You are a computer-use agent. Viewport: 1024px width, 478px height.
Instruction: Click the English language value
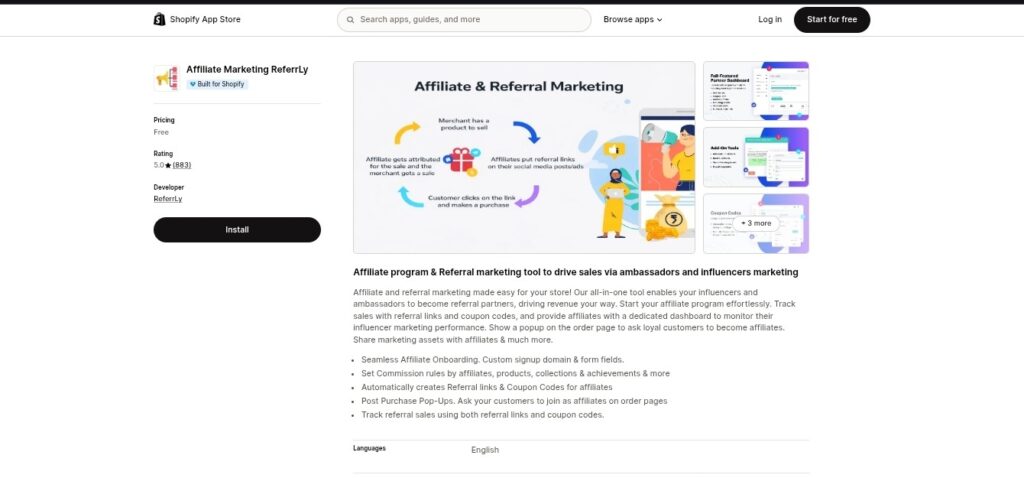[x=485, y=450]
